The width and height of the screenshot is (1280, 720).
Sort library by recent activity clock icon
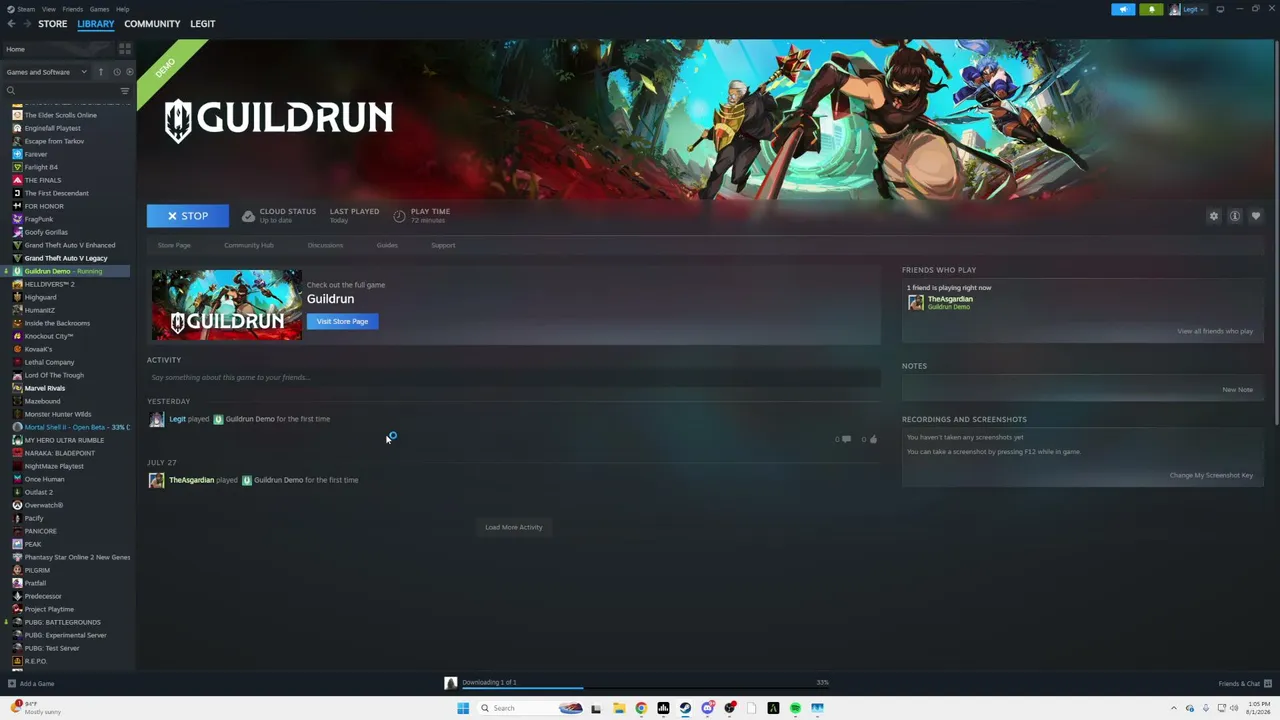116,72
